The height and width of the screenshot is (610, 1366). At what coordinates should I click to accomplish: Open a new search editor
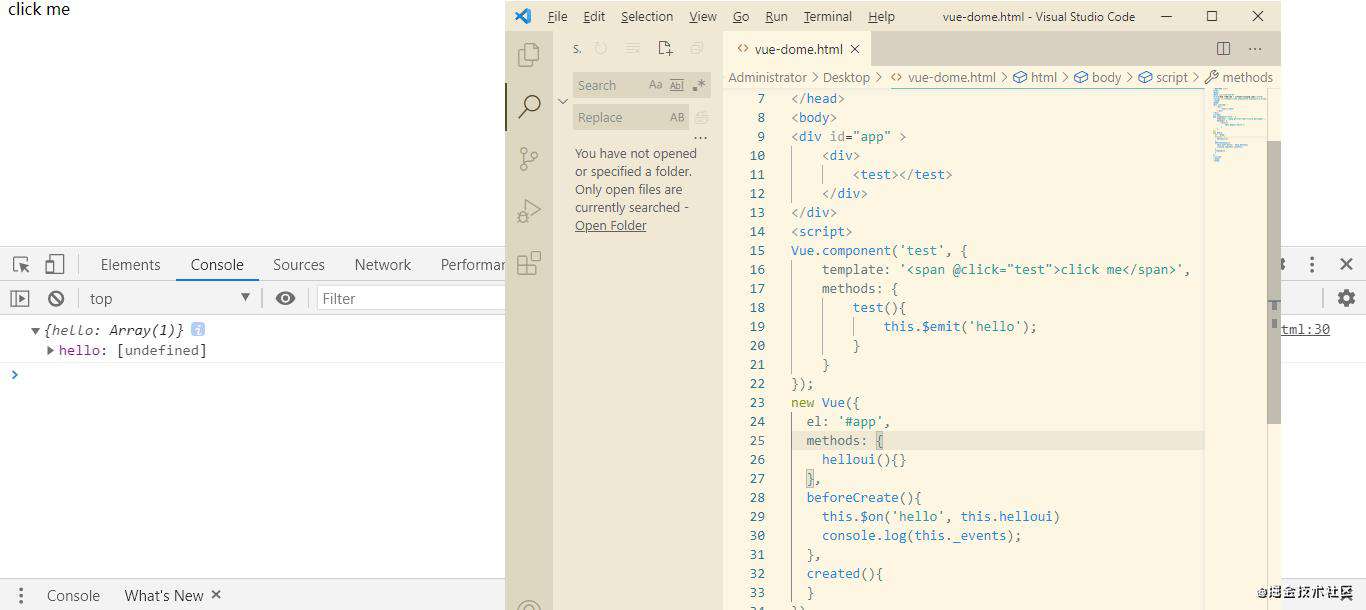click(665, 48)
